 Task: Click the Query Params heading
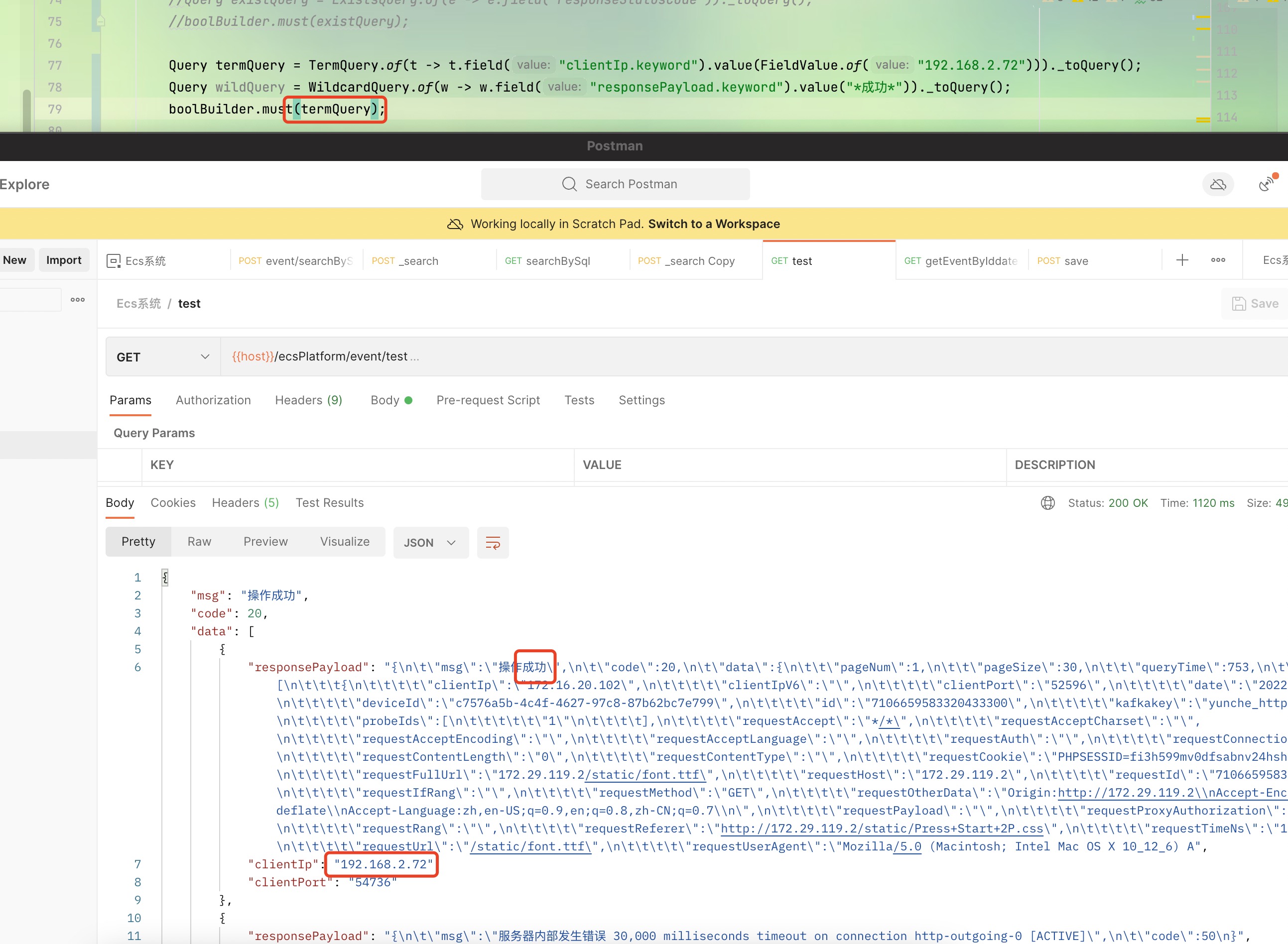click(x=154, y=433)
